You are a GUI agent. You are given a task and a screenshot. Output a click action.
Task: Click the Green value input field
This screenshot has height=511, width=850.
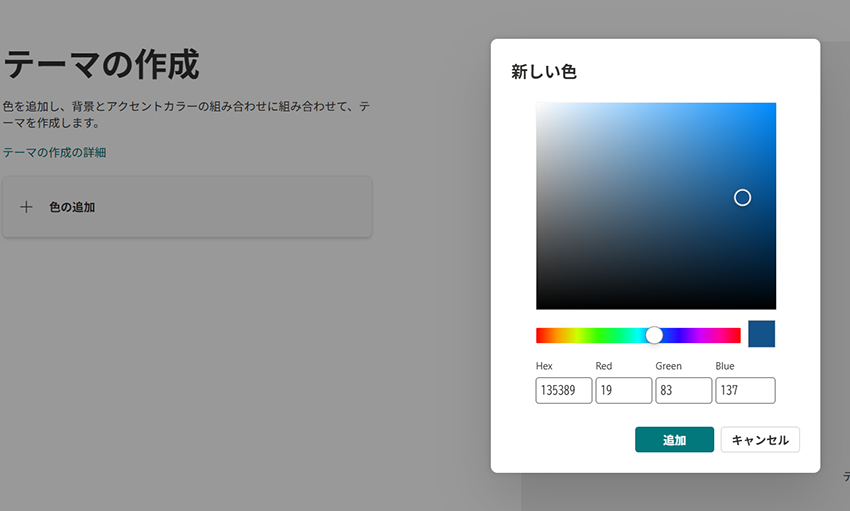click(x=683, y=390)
